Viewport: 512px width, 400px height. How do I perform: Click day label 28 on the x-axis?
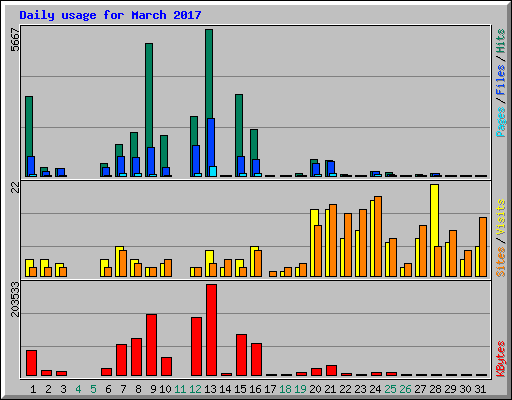pyautogui.click(x=435, y=389)
